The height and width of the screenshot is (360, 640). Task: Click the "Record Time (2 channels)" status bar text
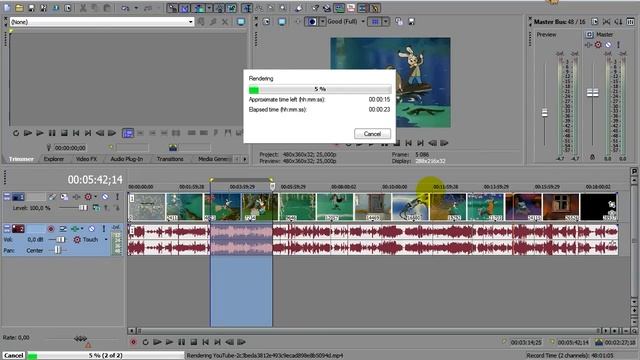click(569, 356)
